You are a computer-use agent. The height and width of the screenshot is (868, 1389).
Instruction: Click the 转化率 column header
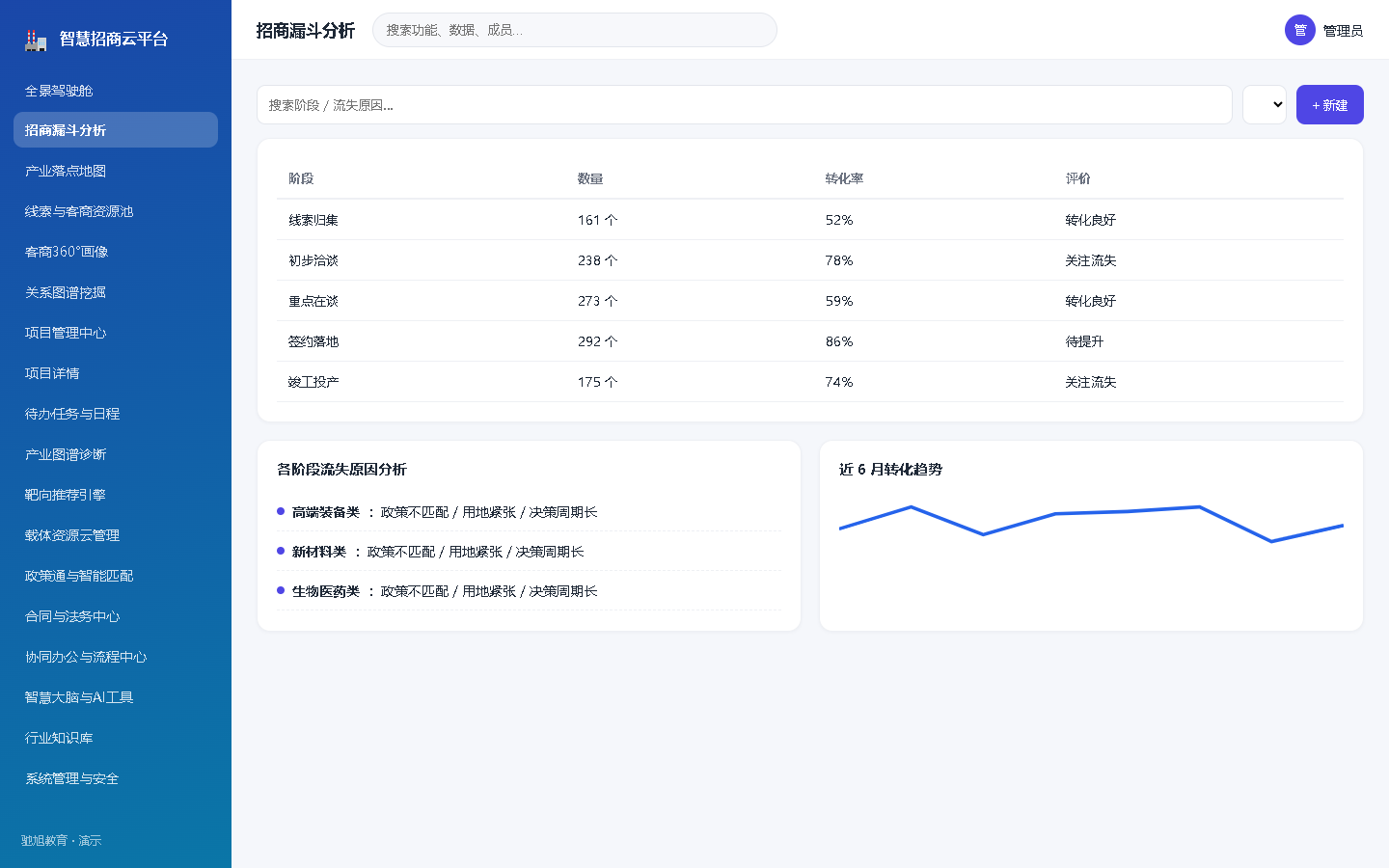(x=844, y=178)
